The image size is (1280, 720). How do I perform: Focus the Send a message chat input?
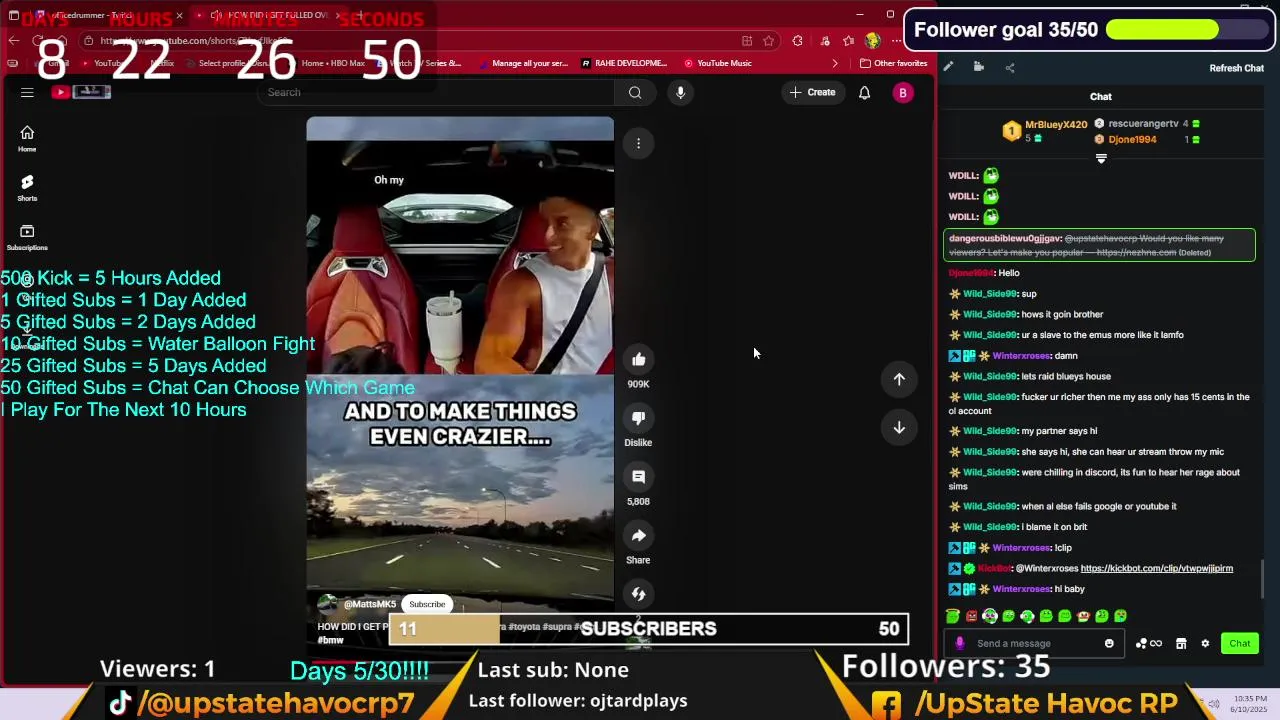1035,643
